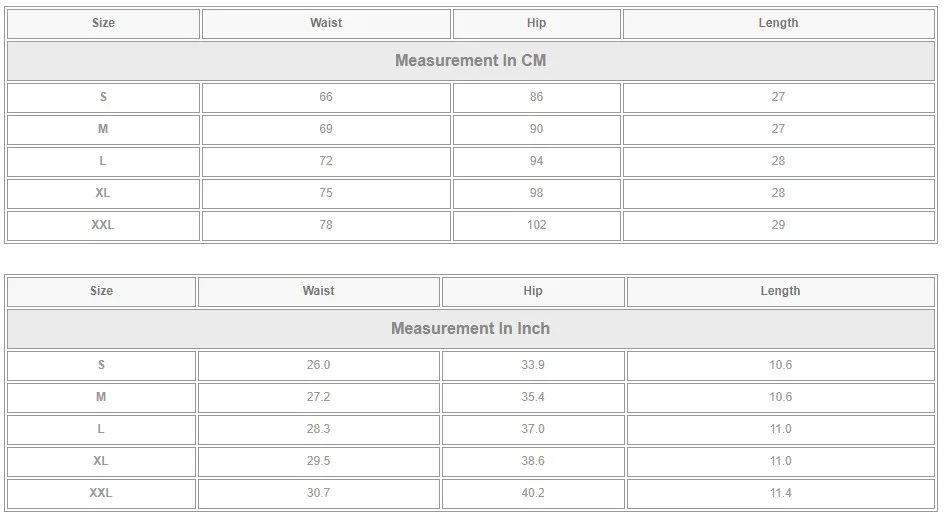Select length value 11.4 in inch table
Image resolution: width=946 pixels, height=519 pixels.
(780, 494)
